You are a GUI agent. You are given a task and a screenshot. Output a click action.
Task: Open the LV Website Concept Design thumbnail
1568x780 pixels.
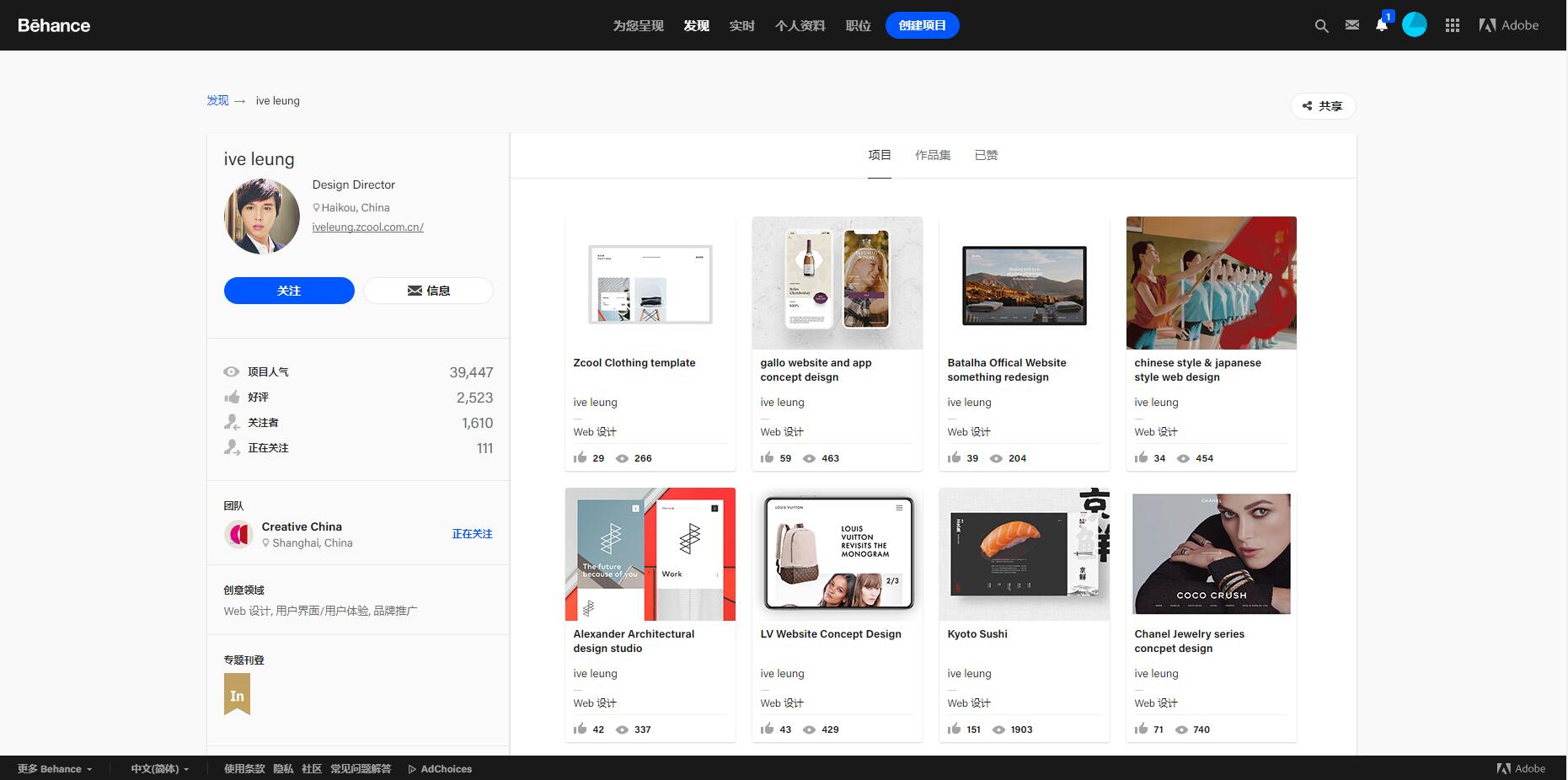click(838, 554)
